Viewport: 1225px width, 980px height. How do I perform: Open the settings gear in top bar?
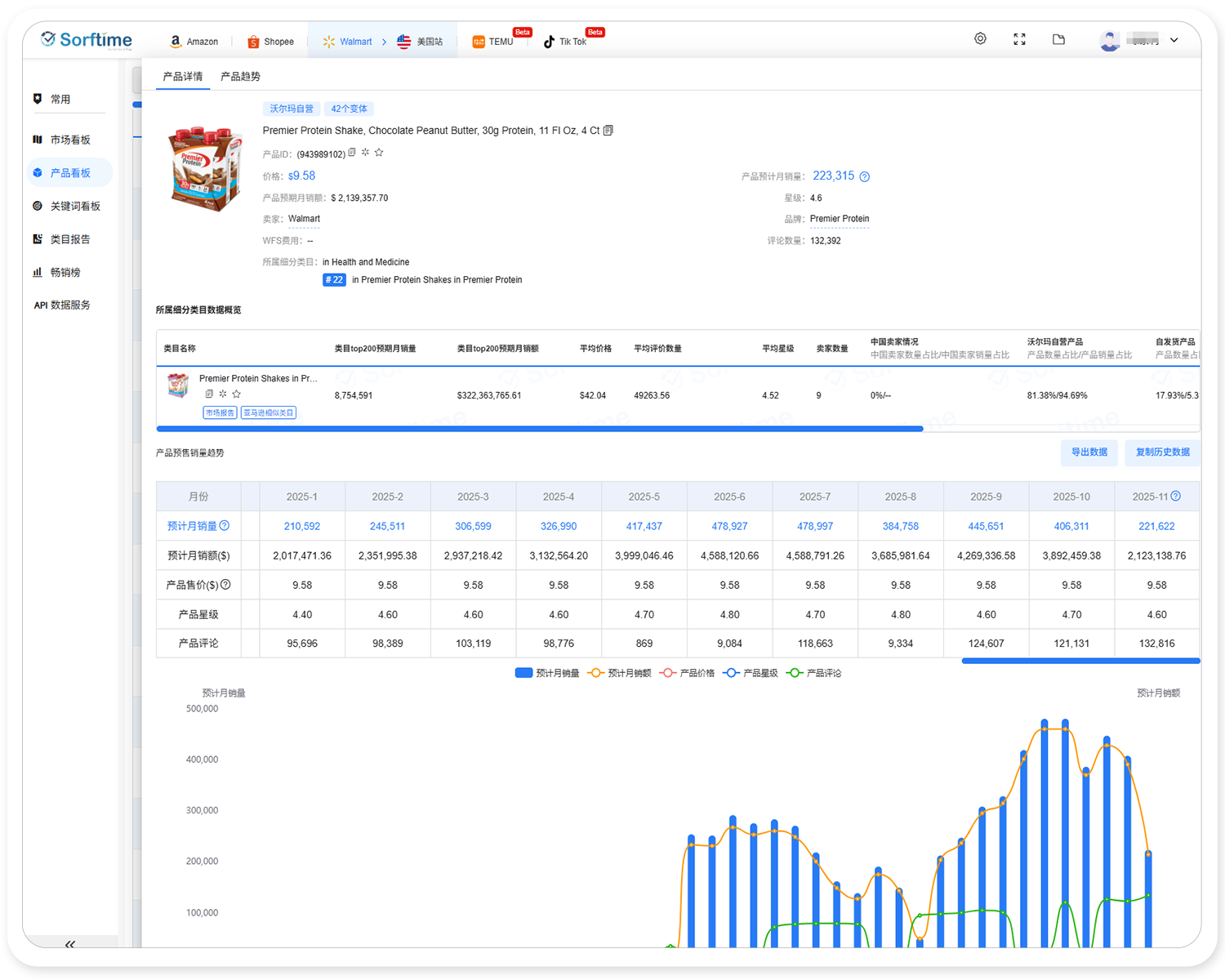click(x=980, y=39)
